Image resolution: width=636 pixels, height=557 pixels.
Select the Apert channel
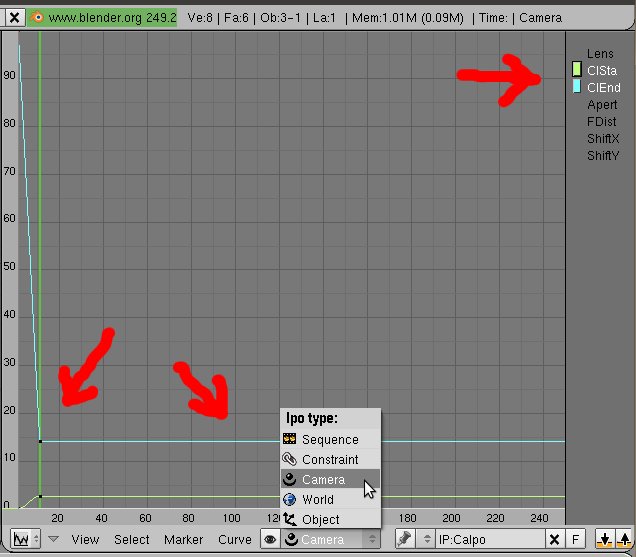[x=602, y=105]
